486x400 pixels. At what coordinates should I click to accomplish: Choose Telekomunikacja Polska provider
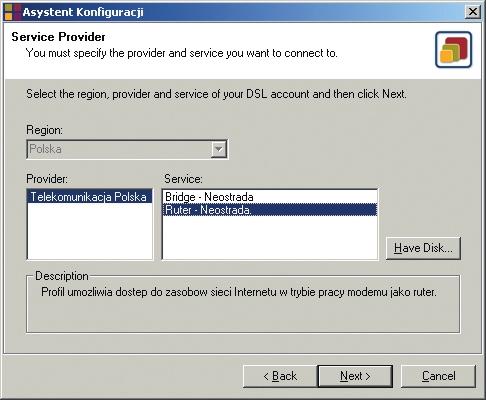pyautogui.click(x=89, y=197)
